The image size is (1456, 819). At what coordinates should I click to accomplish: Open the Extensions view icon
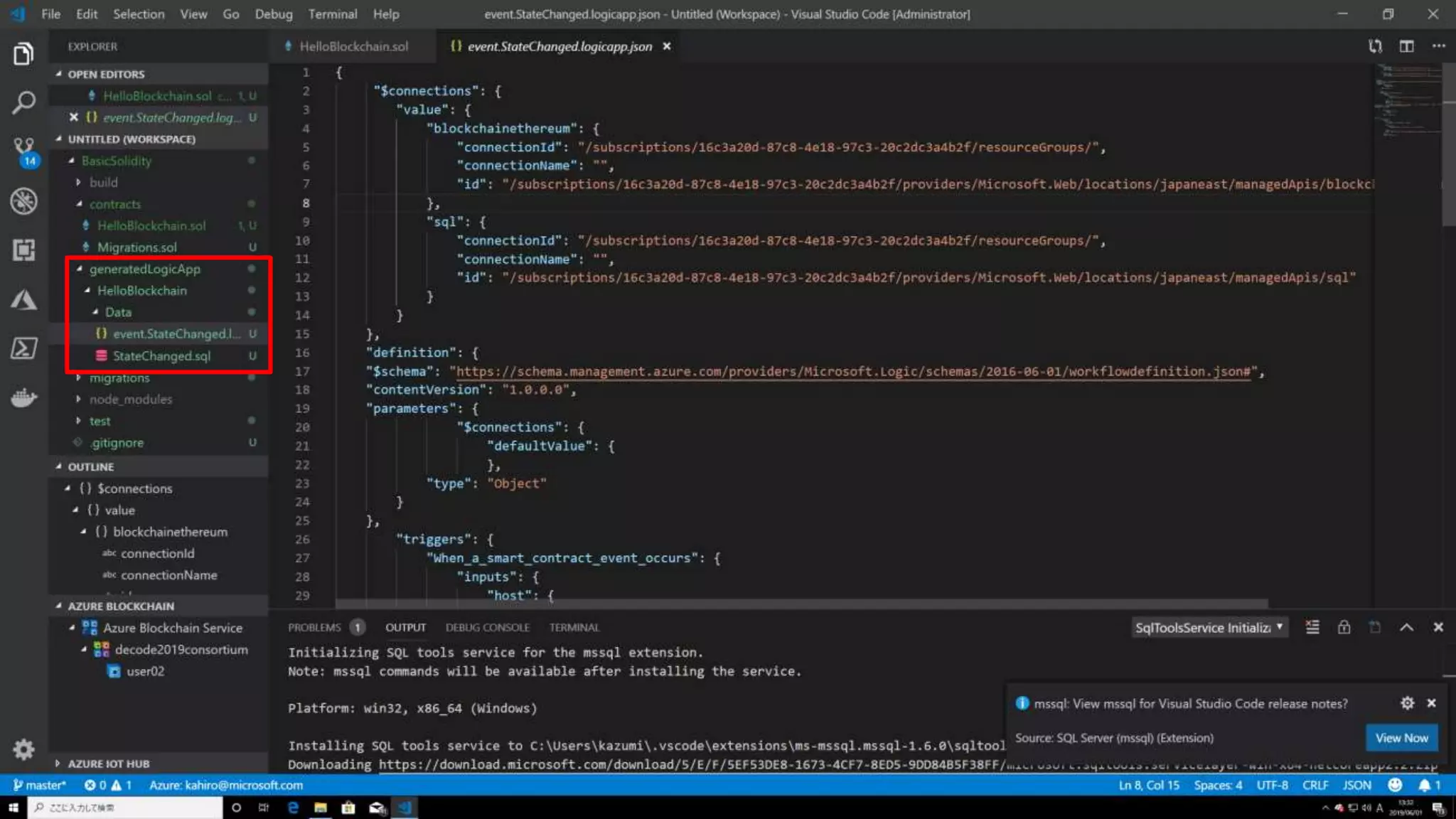point(23,250)
